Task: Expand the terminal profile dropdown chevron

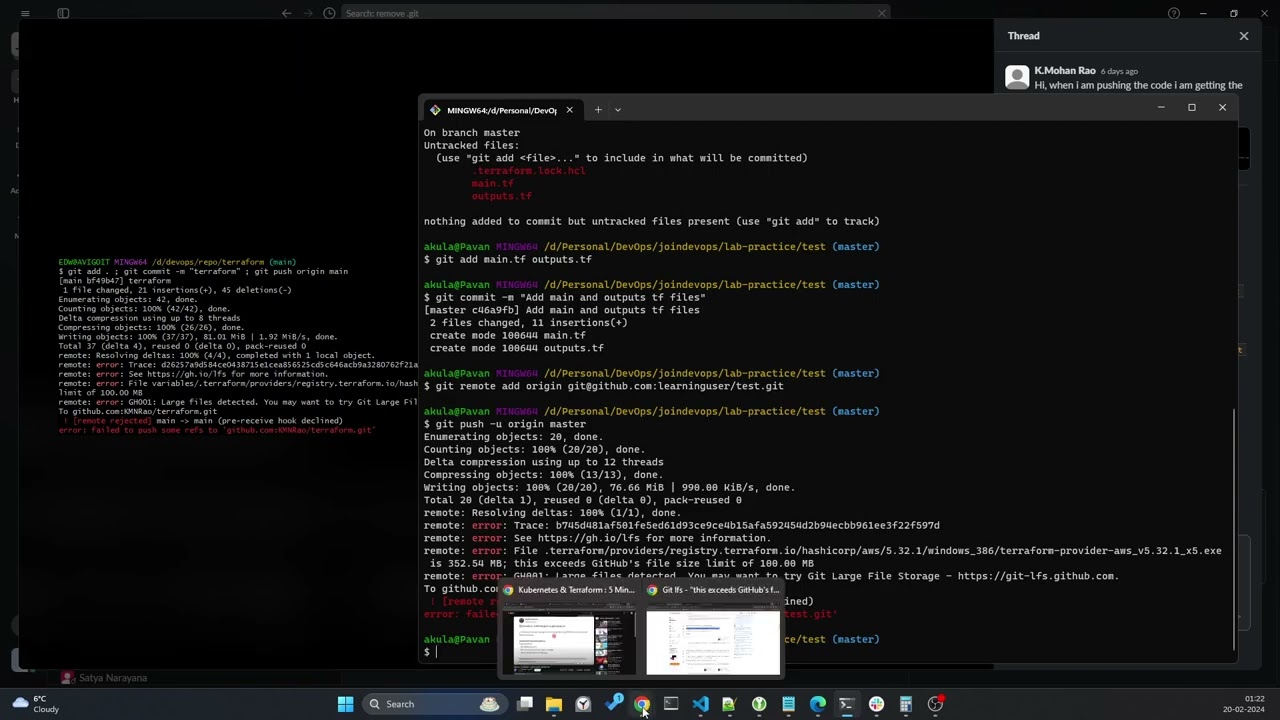Action: 618,110
